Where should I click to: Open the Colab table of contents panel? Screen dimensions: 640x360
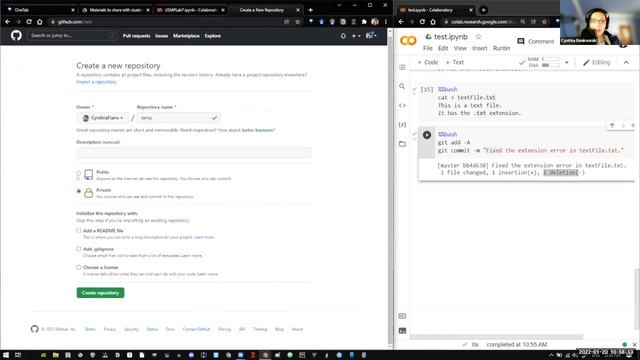[x=402, y=67]
